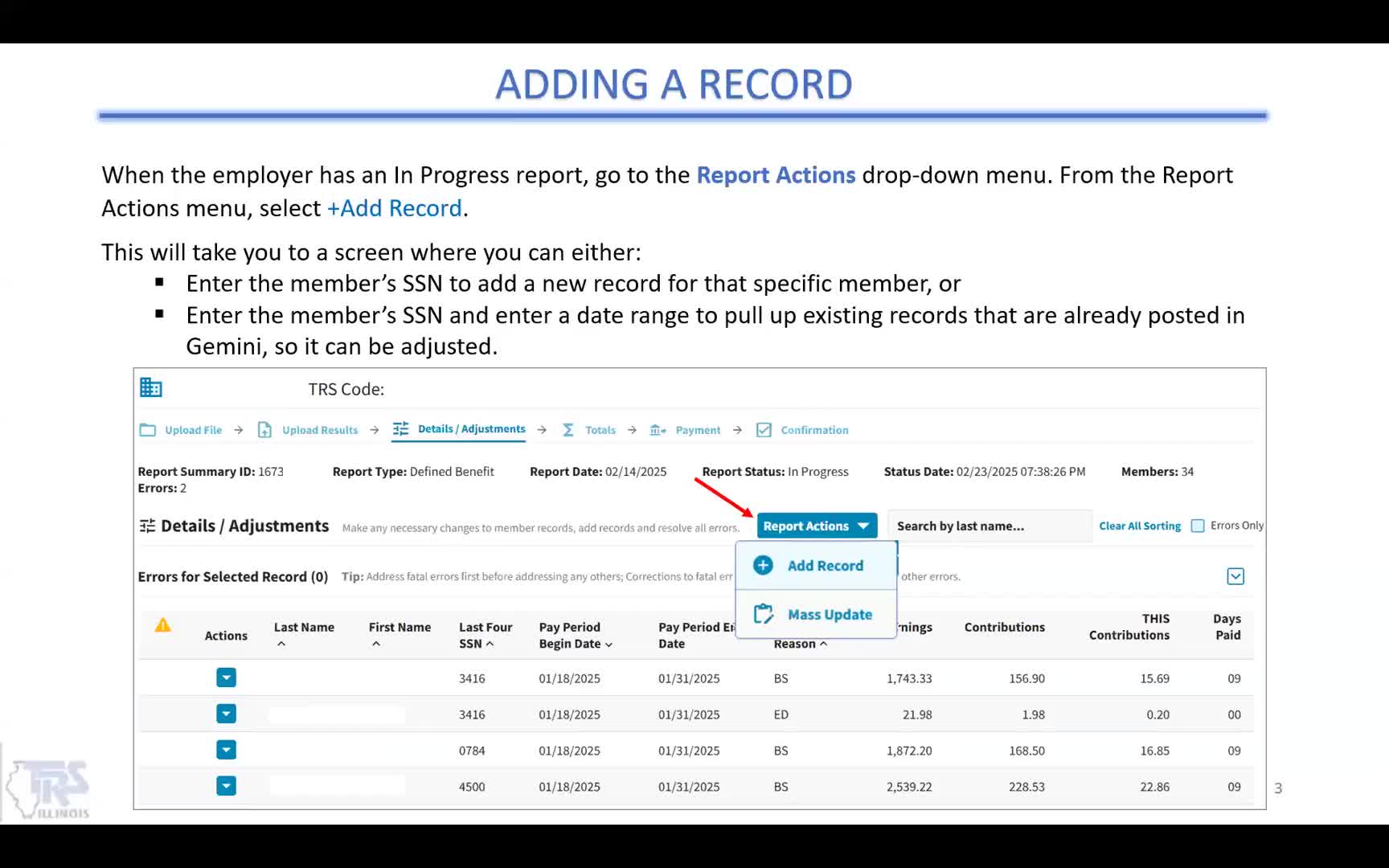1389x868 pixels.
Task: Click the Report Status: In Progress text
Action: click(775, 472)
